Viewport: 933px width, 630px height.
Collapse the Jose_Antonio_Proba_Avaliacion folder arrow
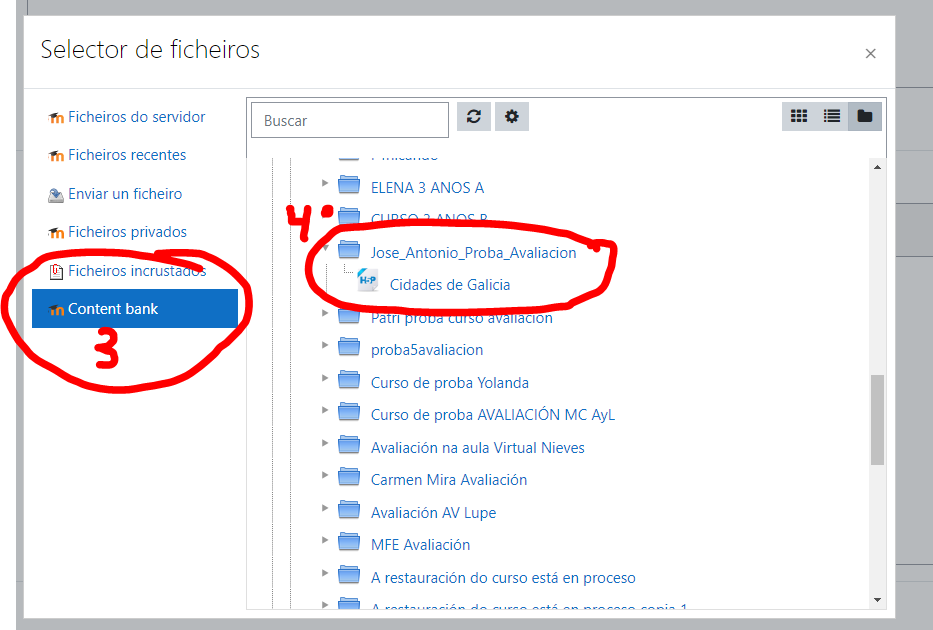coord(325,249)
